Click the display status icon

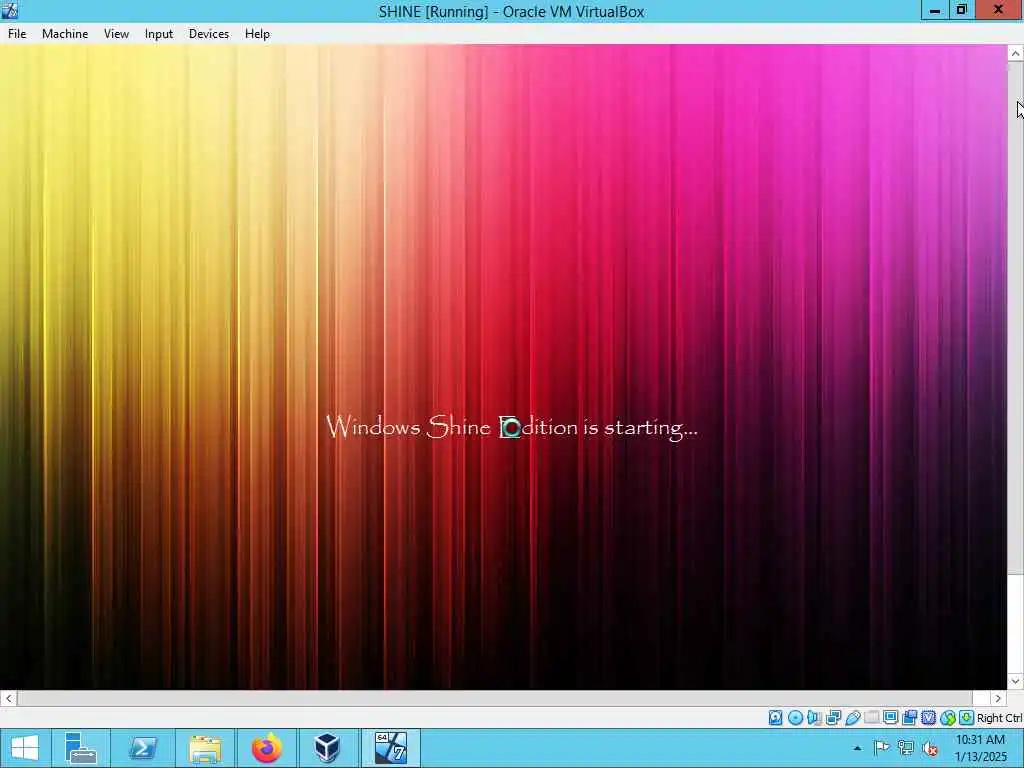point(890,718)
